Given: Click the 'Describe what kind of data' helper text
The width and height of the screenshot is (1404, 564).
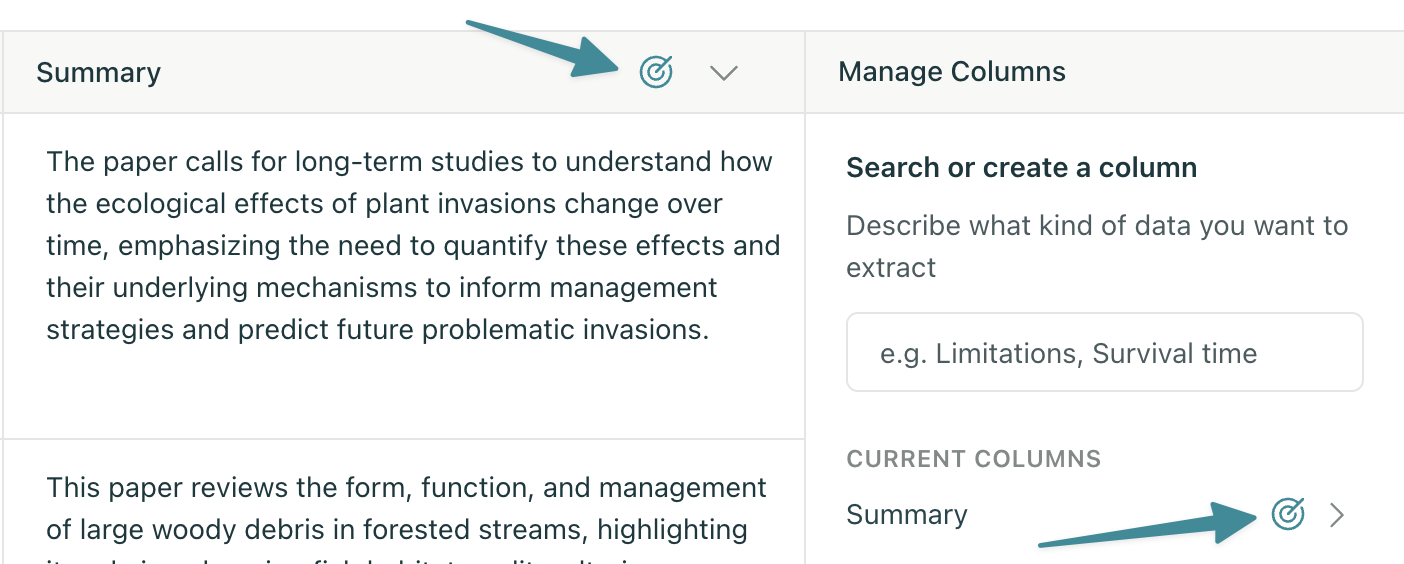Looking at the screenshot, I should [x=1097, y=246].
